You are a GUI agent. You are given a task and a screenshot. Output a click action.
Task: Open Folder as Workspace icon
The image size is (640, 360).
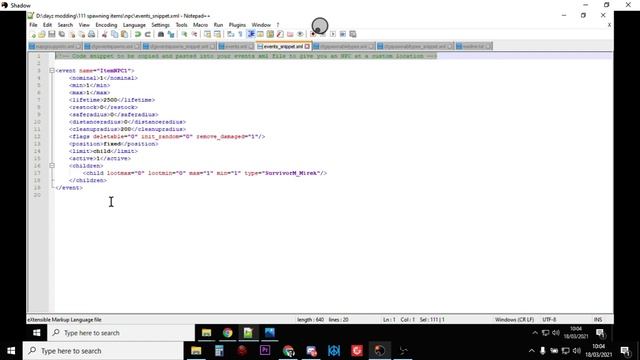290,34
